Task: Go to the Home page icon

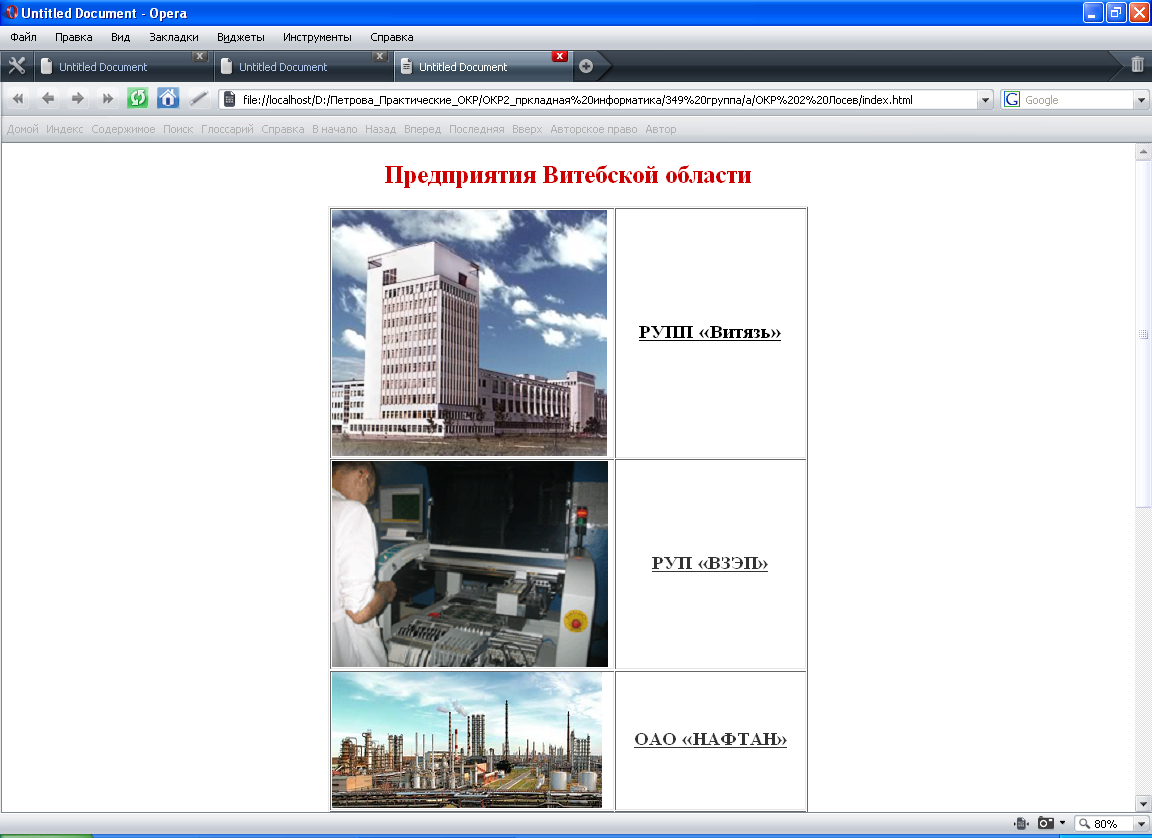Action: 168,98
